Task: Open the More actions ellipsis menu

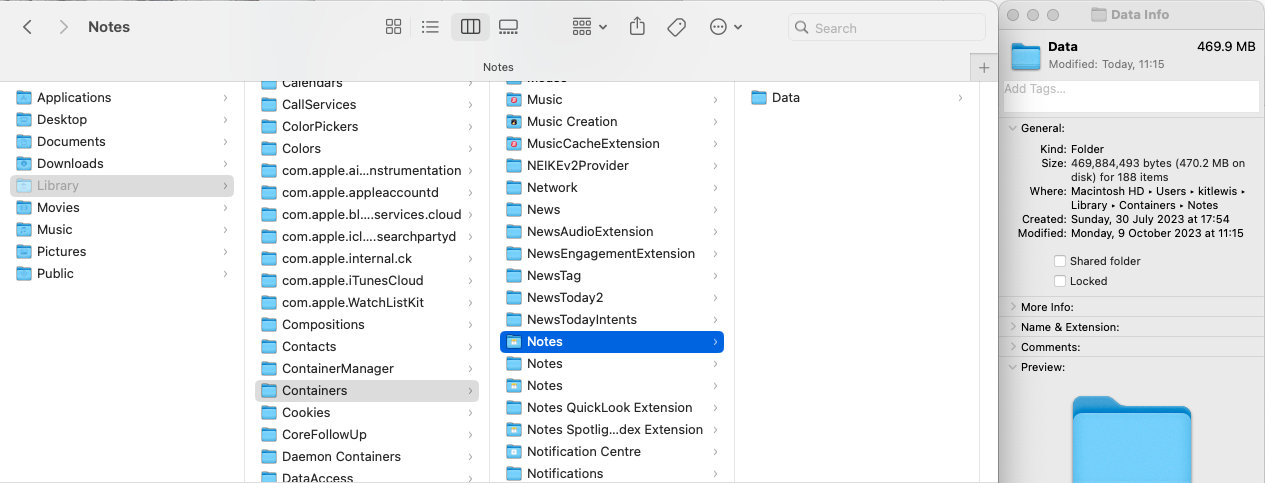Action: 726,27
